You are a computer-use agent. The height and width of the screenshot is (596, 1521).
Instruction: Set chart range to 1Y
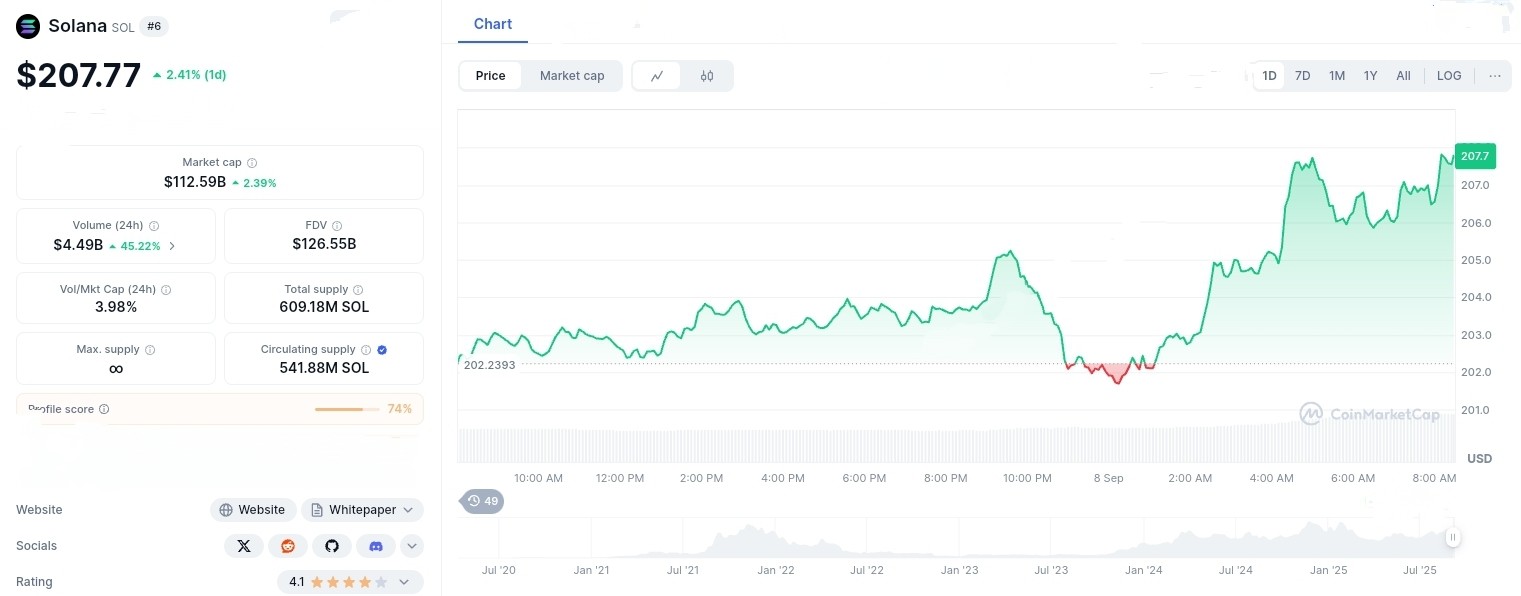(1371, 76)
